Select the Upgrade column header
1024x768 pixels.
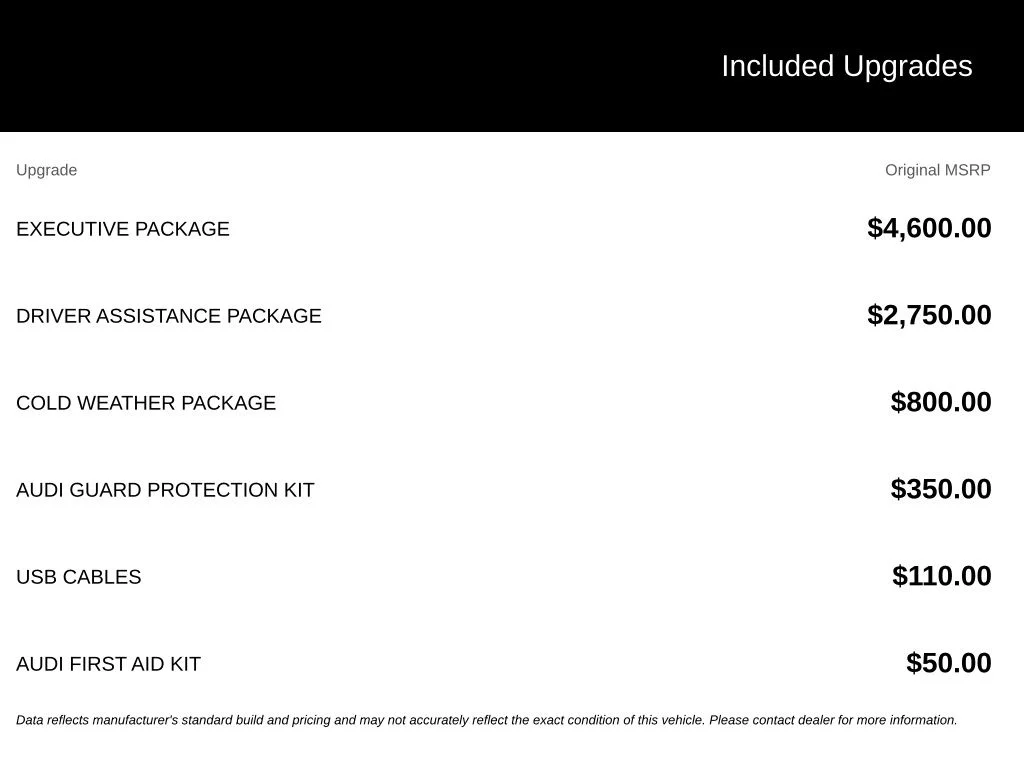coord(46,170)
